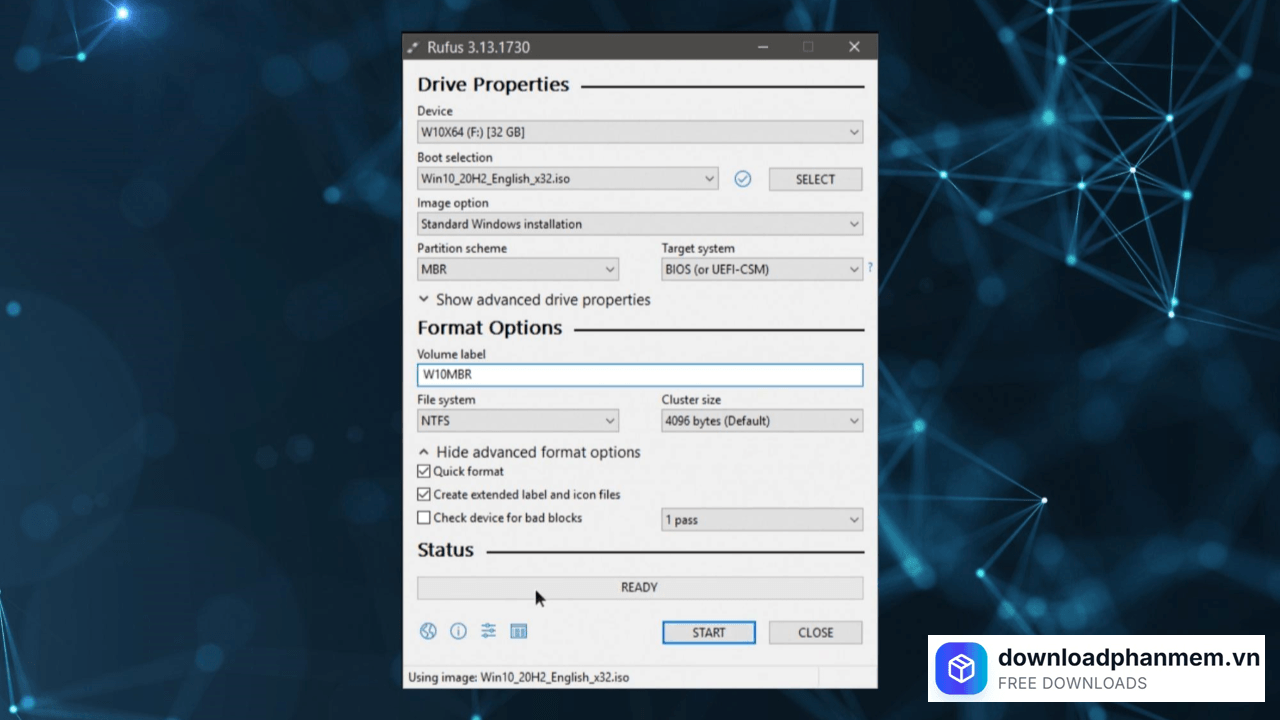Viewport: 1280px width, 720px height.
Task: Click the 'Using image' status bar text
Action: click(519, 677)
